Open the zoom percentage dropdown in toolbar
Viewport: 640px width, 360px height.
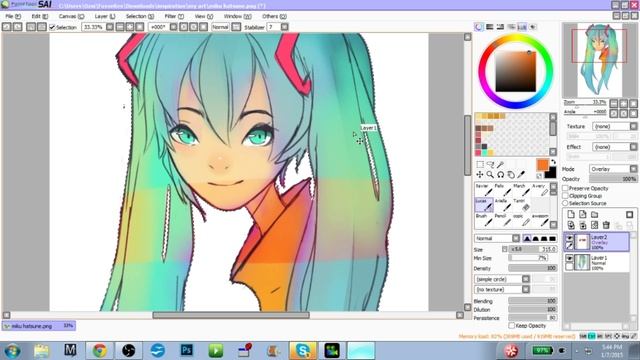[x=110, y=27]
